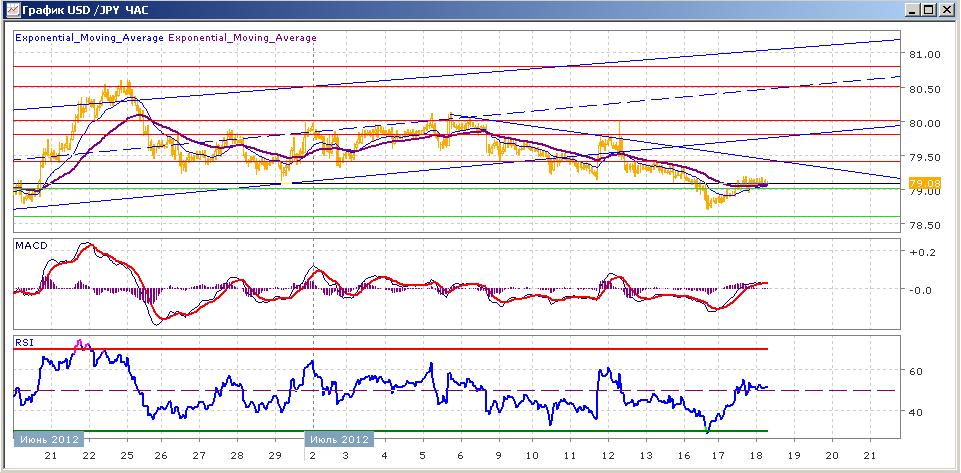Click date label 25 on time axis

126,456
